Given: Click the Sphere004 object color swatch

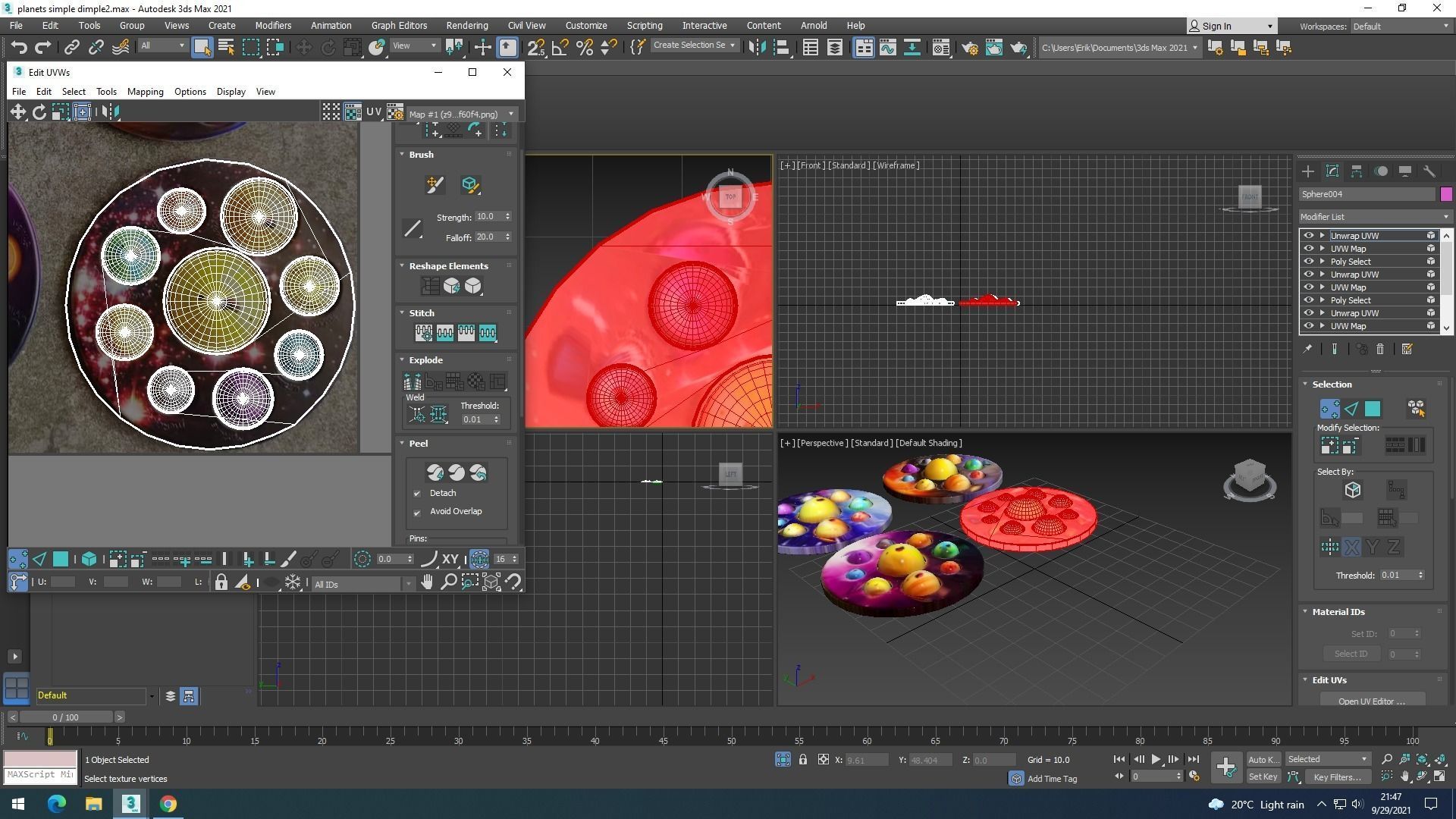Looking at the screenshot, I should pos(1445,194).
